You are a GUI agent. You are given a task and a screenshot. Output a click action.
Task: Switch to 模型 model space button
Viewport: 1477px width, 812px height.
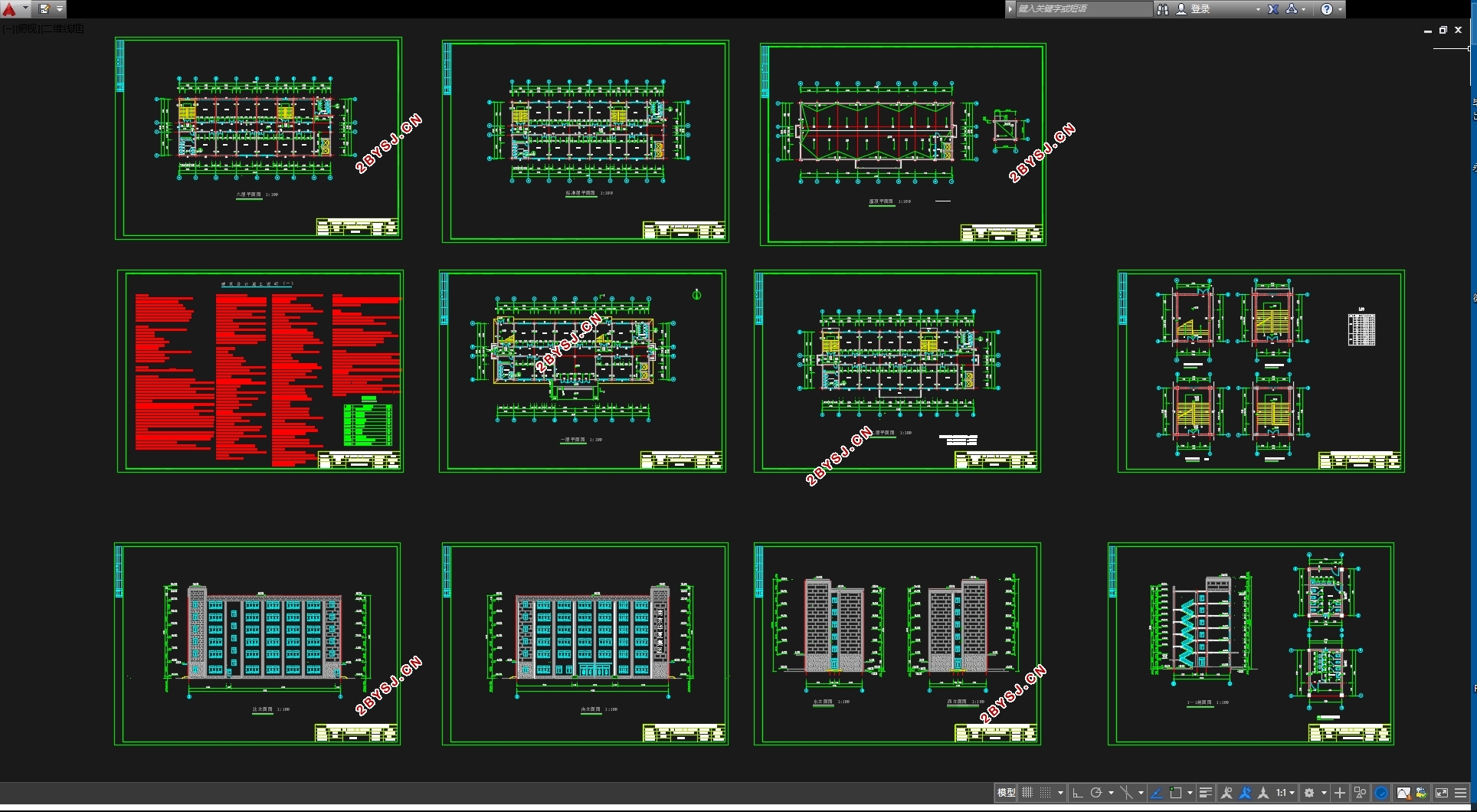tap(1006, 793)
